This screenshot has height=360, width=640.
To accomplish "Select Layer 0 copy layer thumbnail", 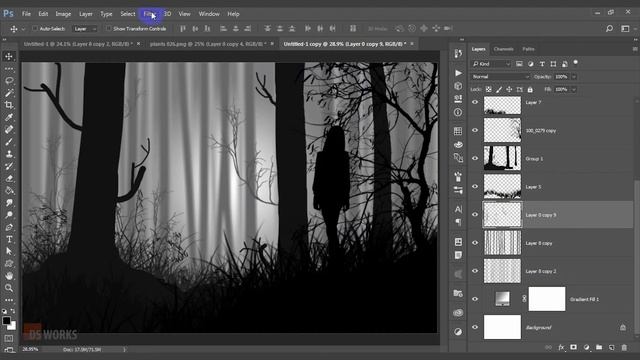I will 502,242.
